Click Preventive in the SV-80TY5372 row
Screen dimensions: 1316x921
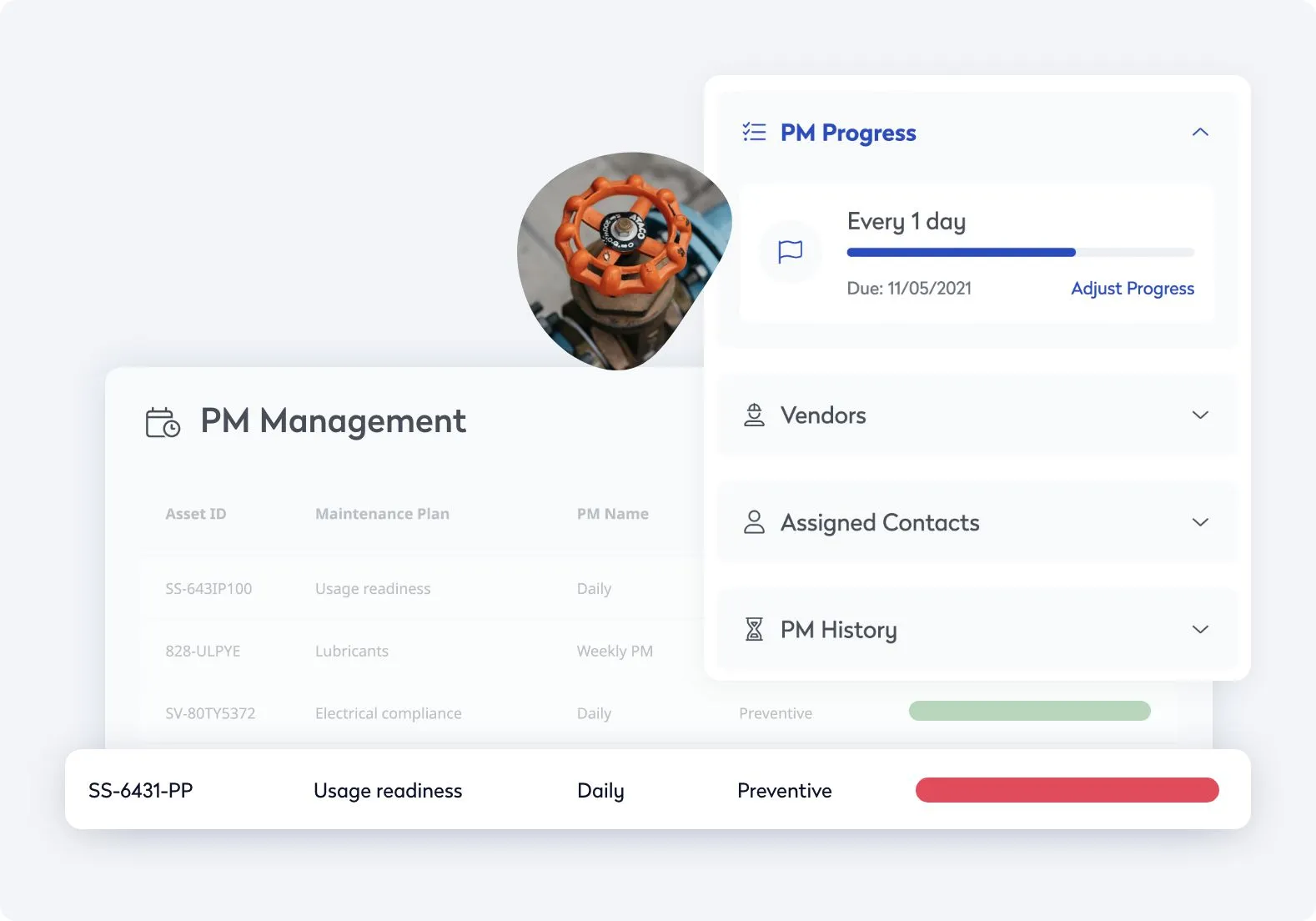[x=776, y=714]
